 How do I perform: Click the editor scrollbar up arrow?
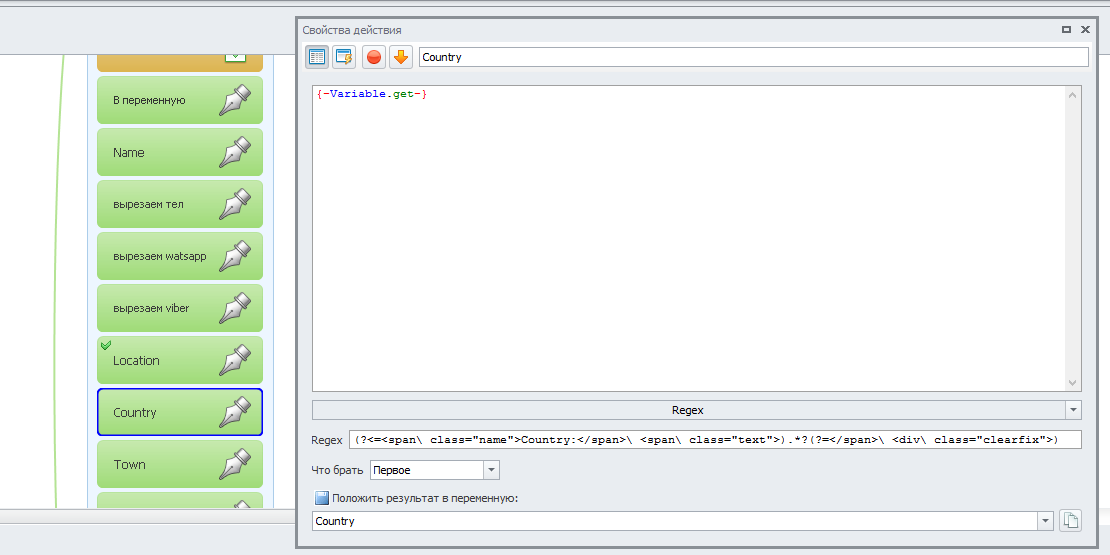(1074, 95)
